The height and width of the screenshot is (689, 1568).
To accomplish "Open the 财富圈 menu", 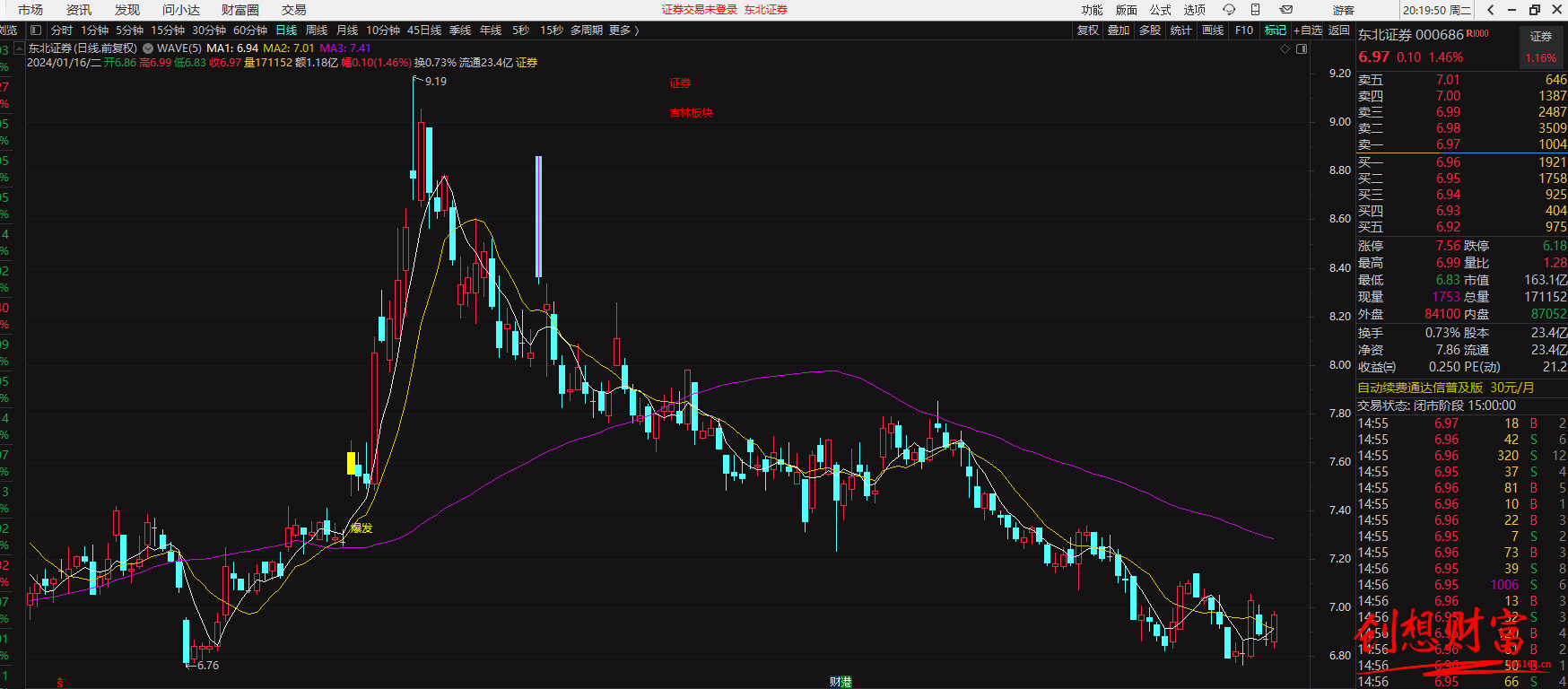I will coord(240,10).
